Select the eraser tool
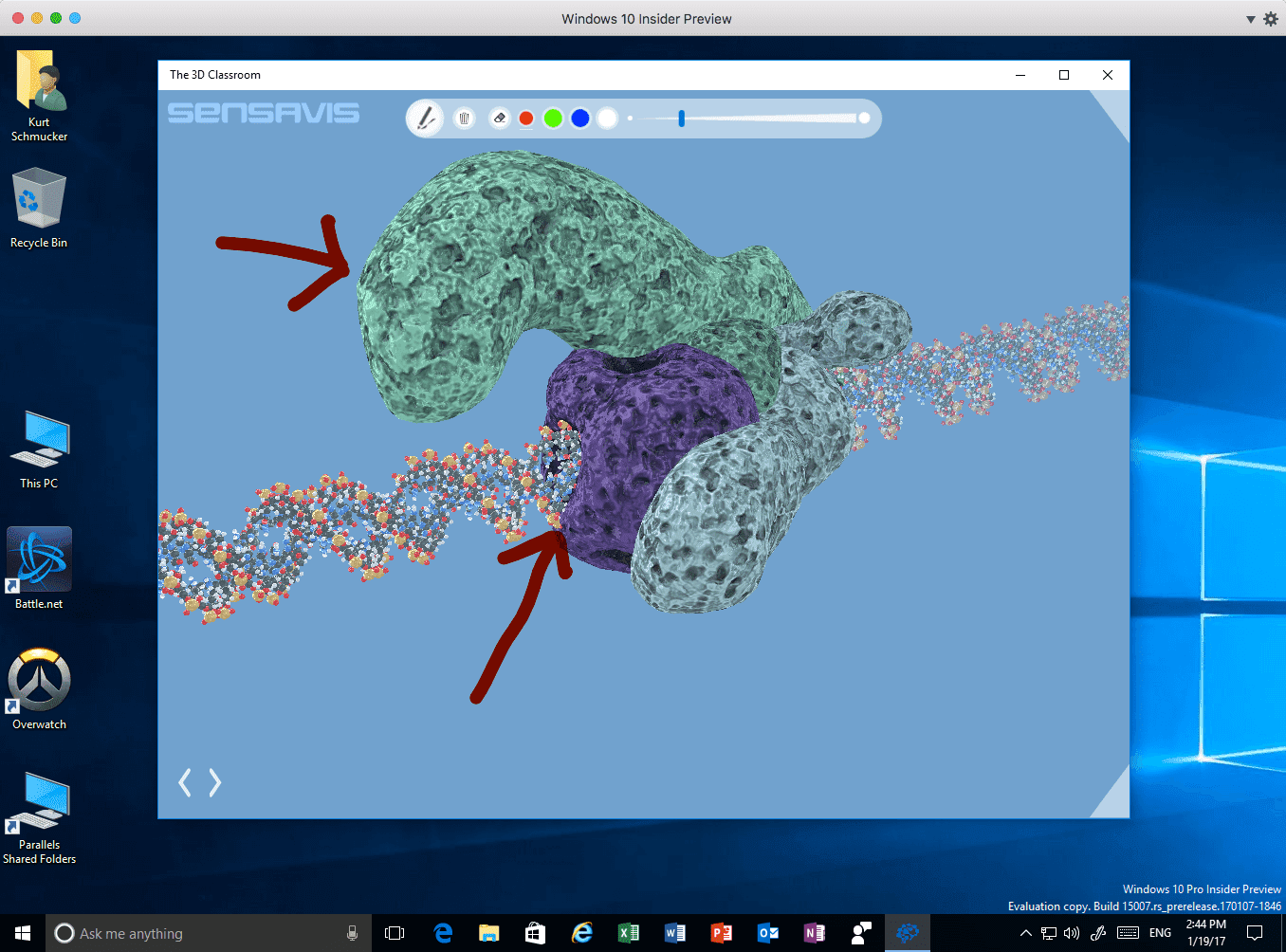This screenshot has width=1286, height=952. [500, 118]
